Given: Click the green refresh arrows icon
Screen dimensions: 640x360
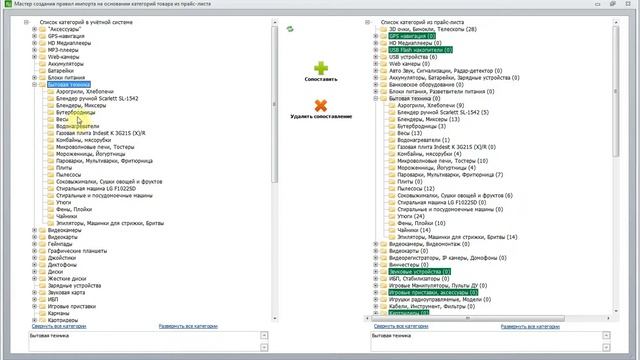Looking at the screenshot, I should point(290,29).
